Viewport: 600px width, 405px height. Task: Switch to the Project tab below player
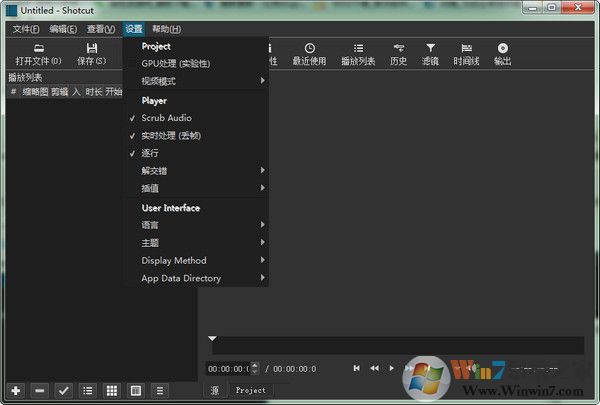[251, 390]
